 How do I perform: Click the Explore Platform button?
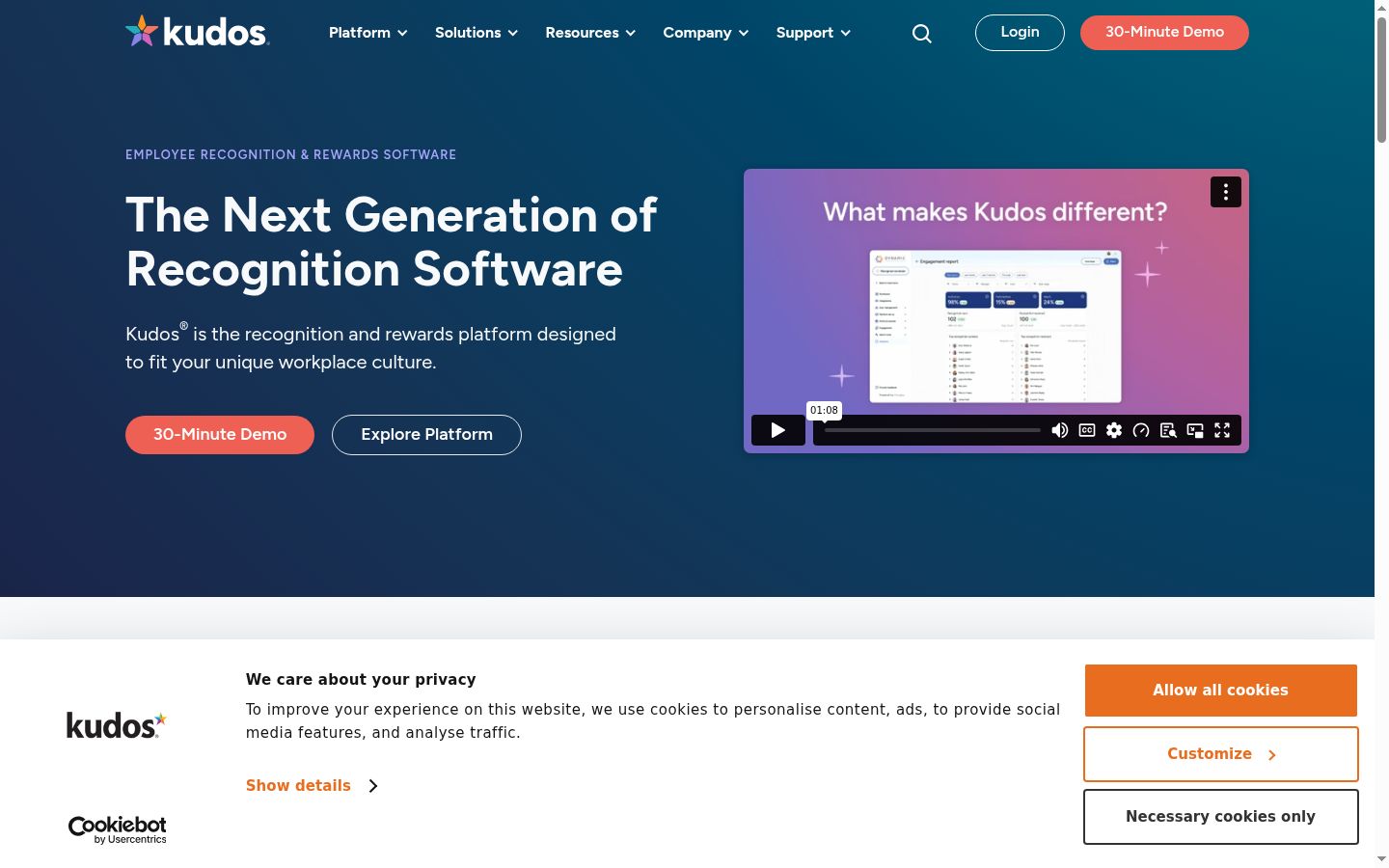point(426,435)
